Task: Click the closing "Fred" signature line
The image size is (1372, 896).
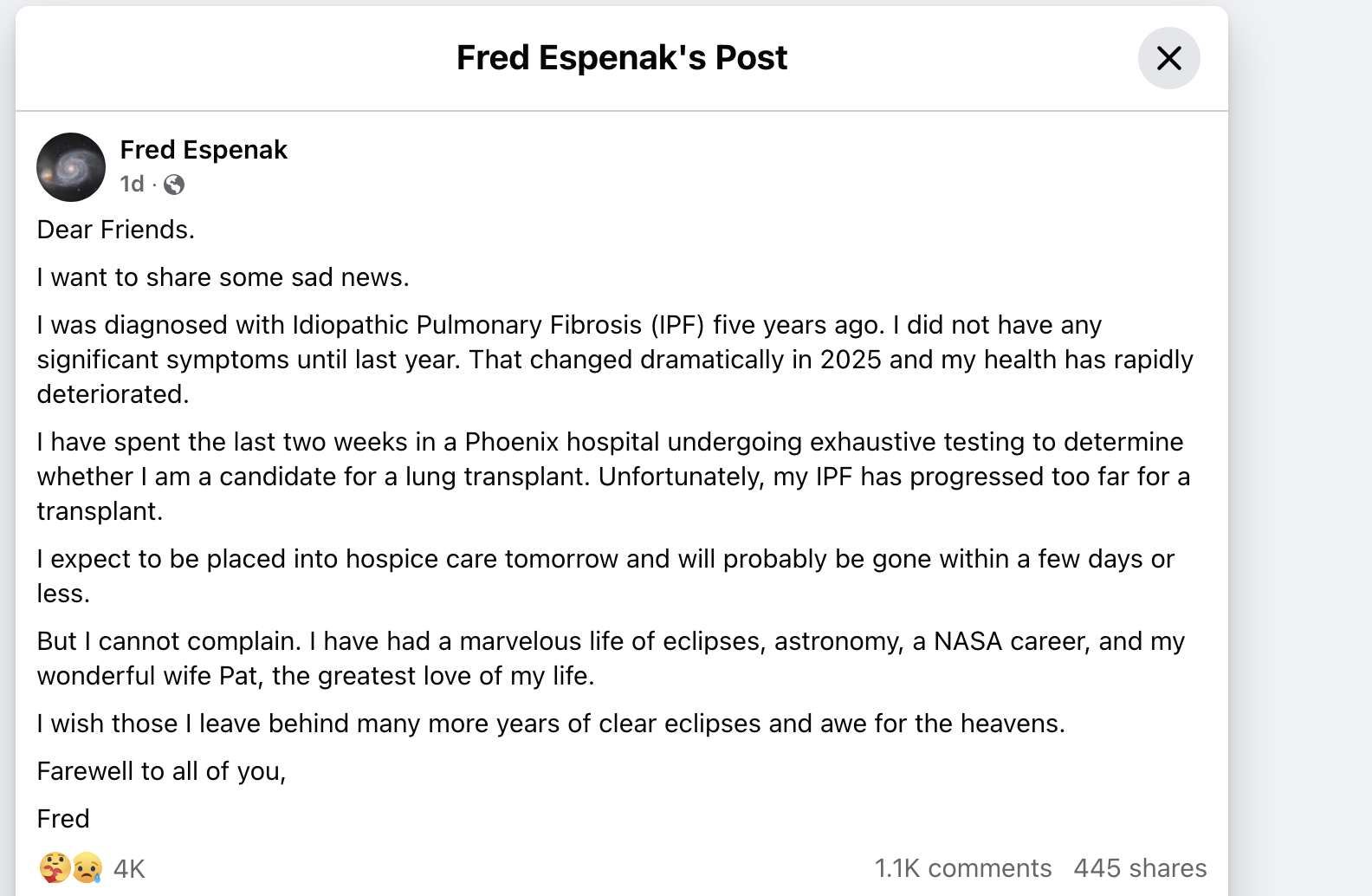Action: coord(63,819)
